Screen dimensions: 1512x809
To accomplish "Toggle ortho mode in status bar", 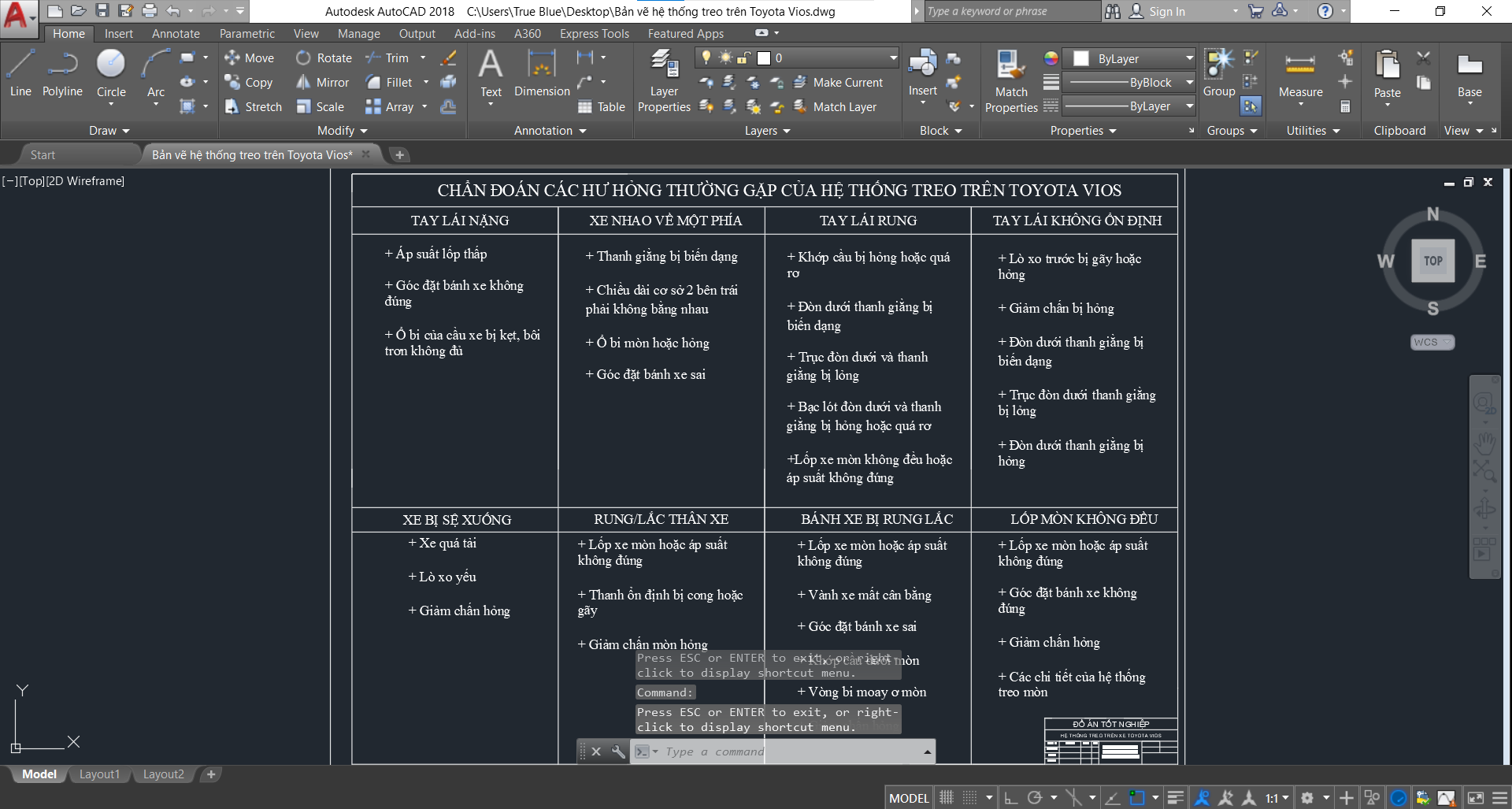I will [x=1011, y=798].
